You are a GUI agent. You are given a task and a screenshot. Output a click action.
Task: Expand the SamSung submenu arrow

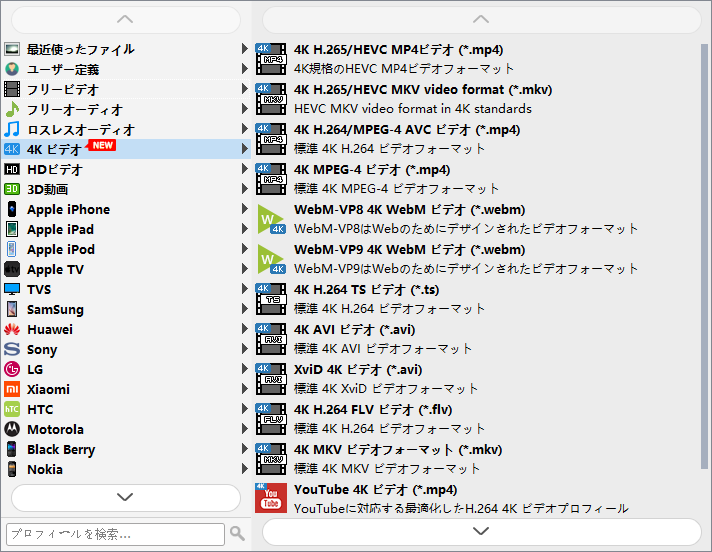[x=244, y=309]
